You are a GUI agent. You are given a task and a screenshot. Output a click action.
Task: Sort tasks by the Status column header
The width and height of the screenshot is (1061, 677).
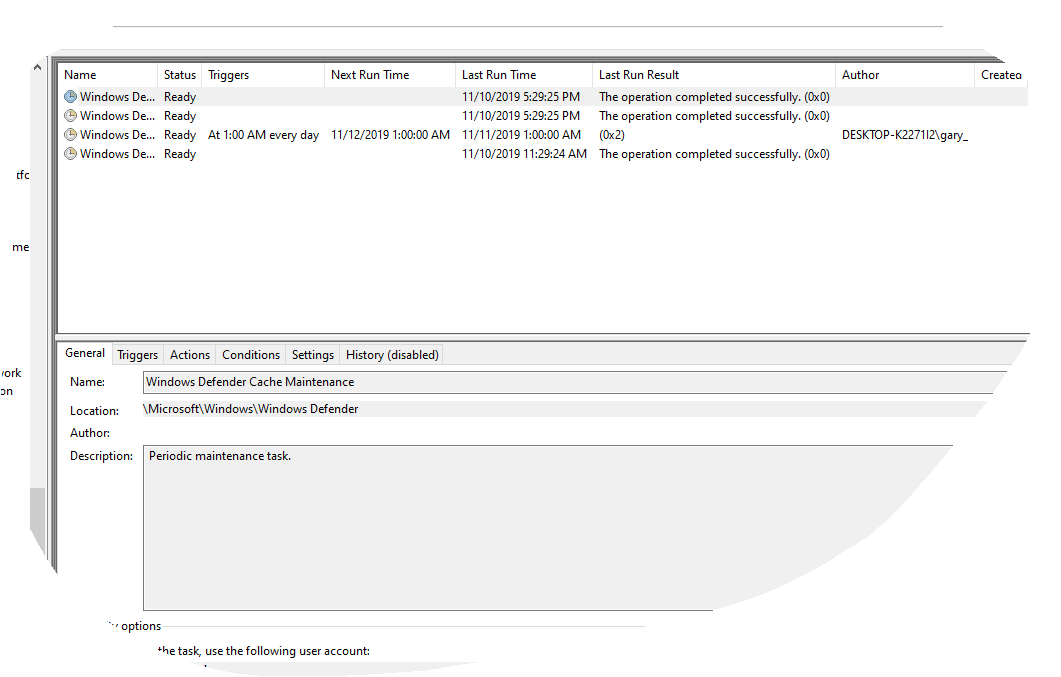click(180, 75)
